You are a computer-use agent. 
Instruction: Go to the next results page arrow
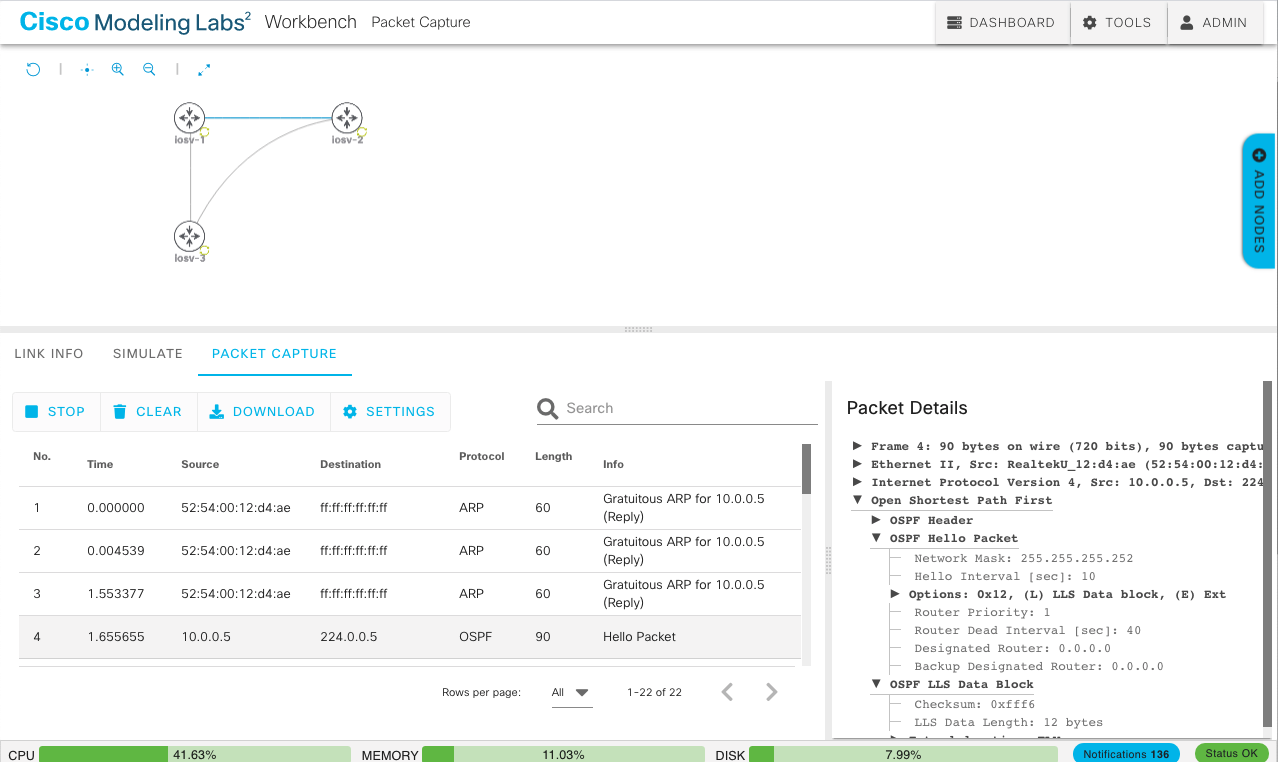click(x=771, y=692)
